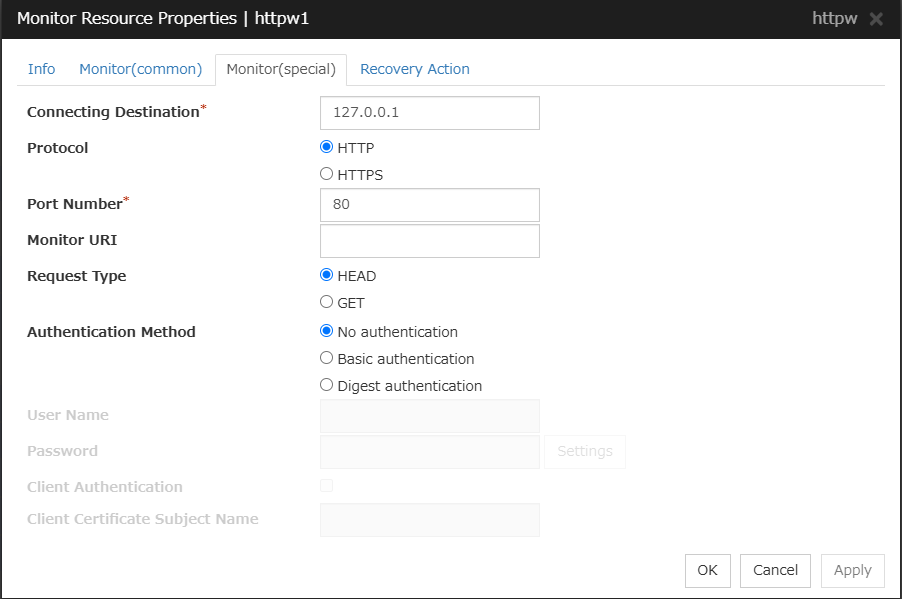Choose Basic authentication option
Screen dimensions: 902x599
pos(327,358)
